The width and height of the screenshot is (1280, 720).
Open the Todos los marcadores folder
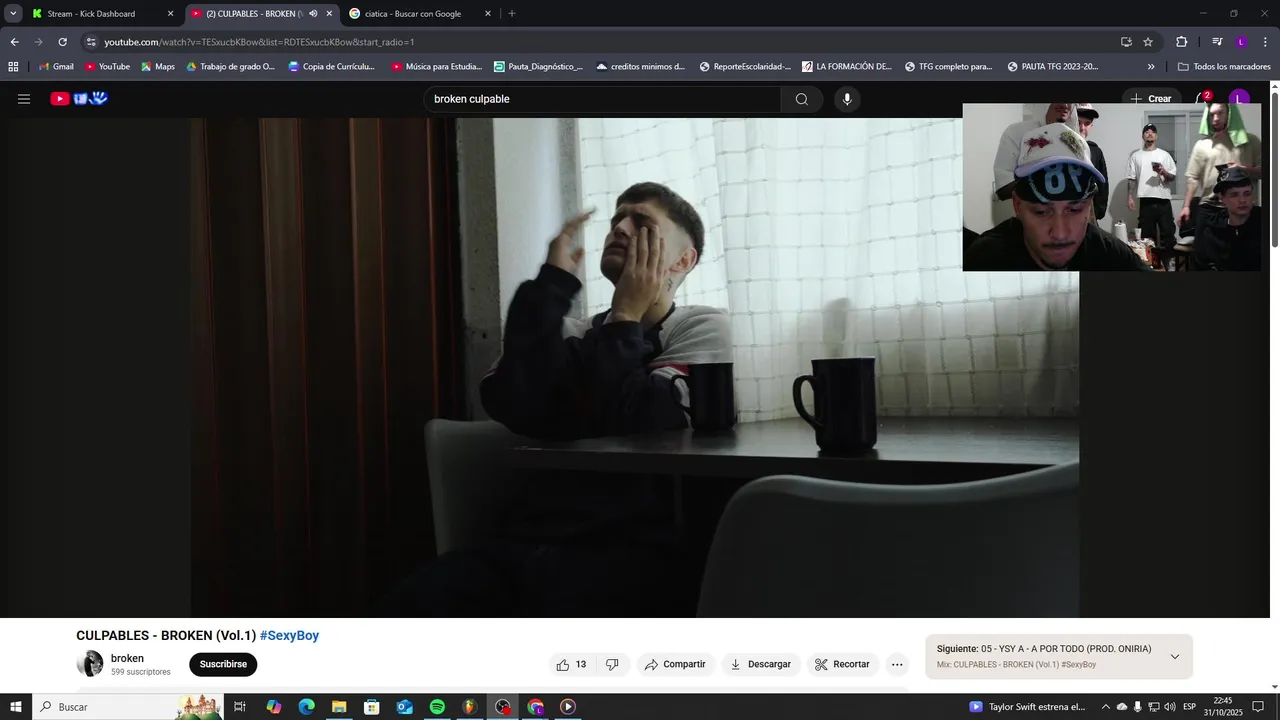(x=1224, y=67)
